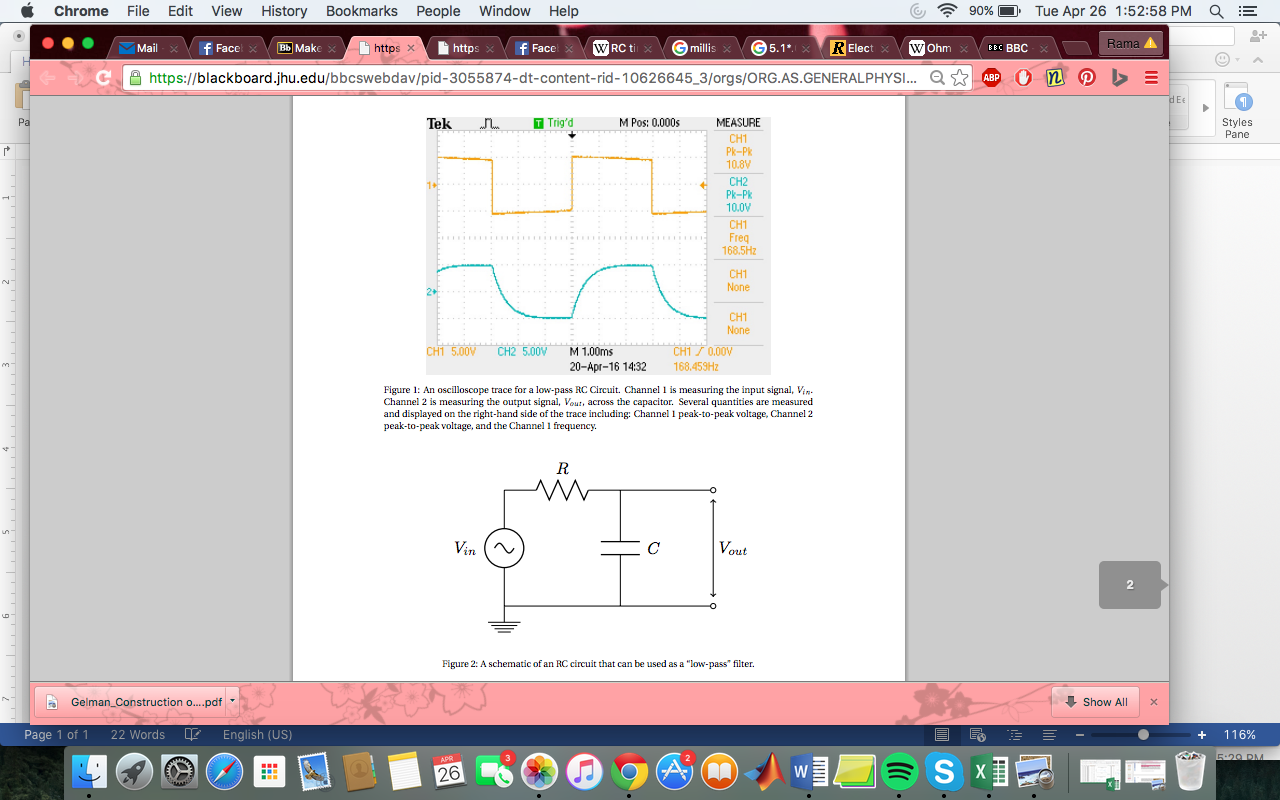This screenshot has width=1280, height=800.
Task: Open the Chrome hamburger menu
Action: [1151, 78]
